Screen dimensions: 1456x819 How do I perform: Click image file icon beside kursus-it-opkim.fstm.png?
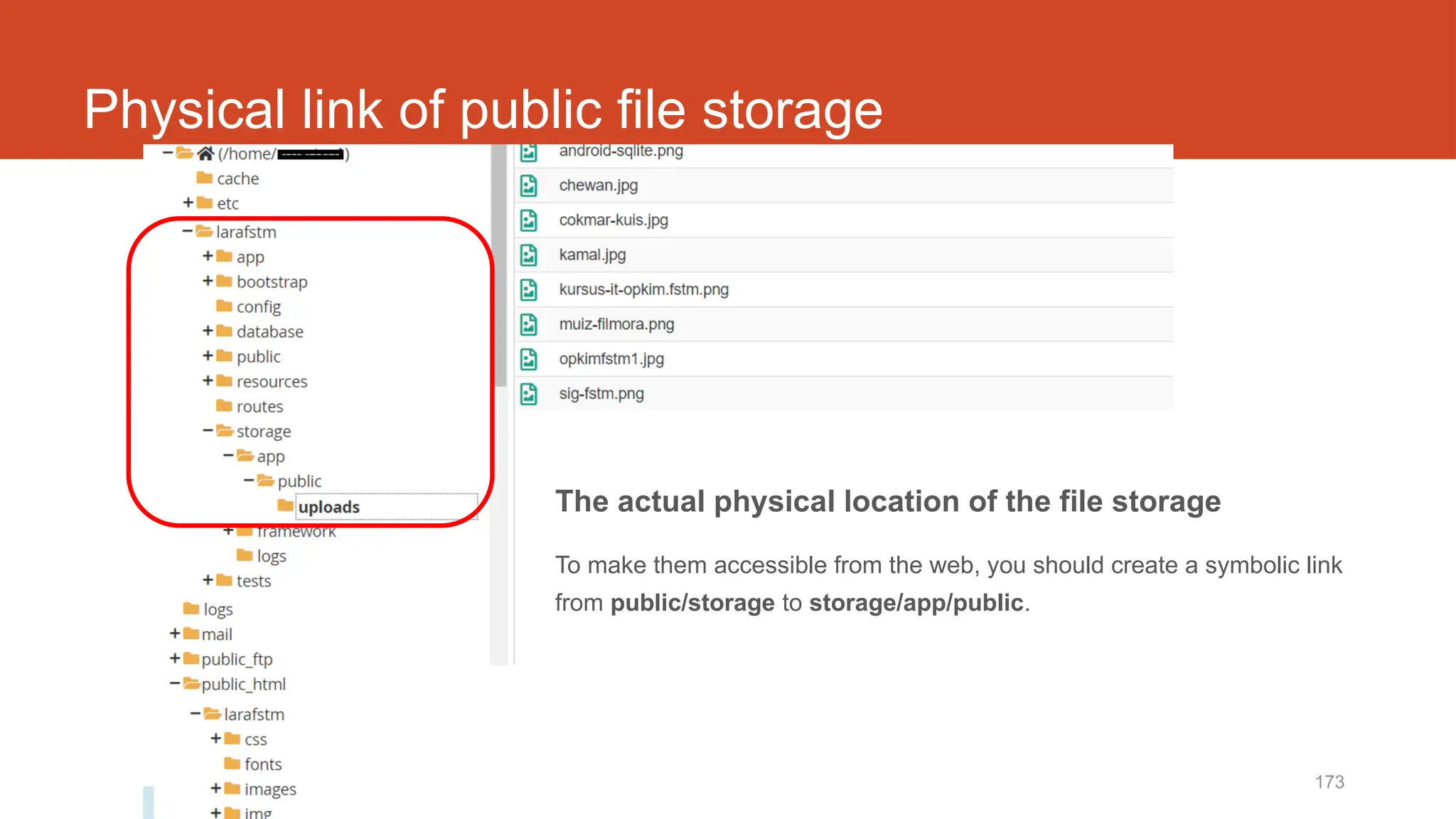coord(529,289)
